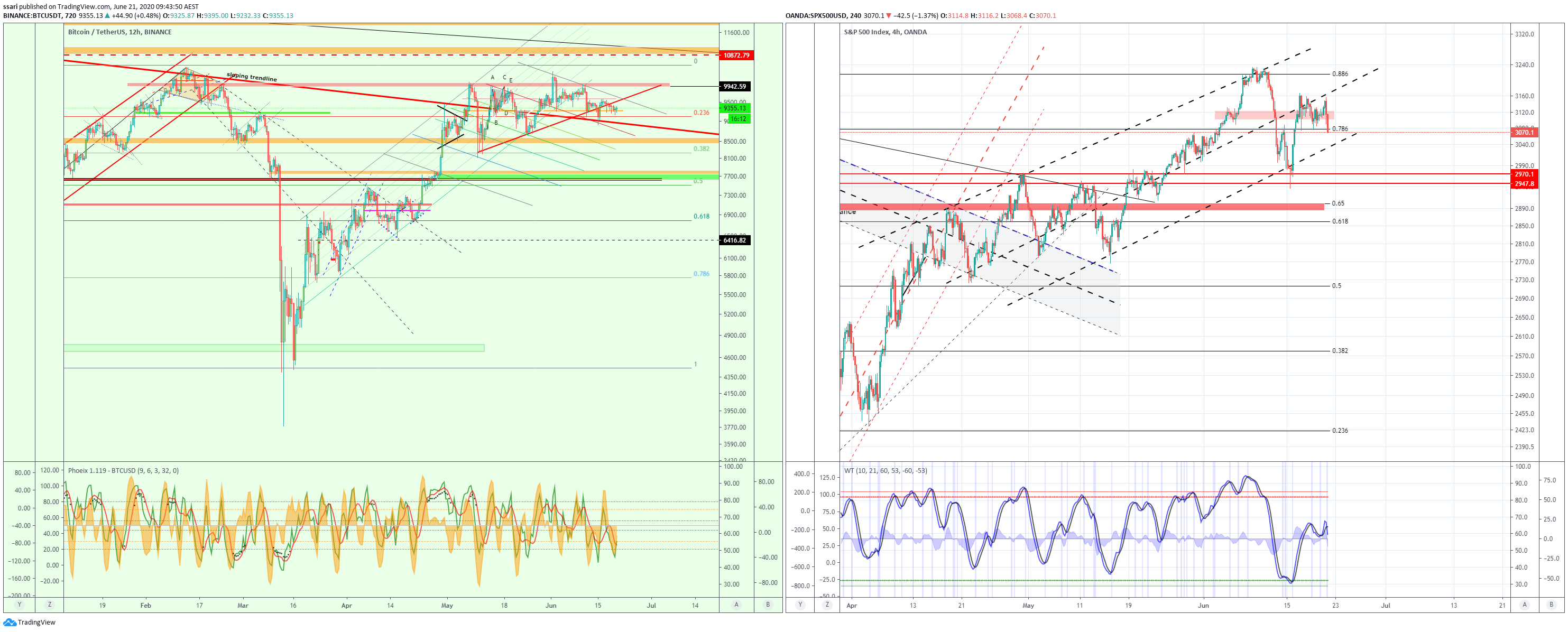Select the black 9942.59 price label
The height and width of the screenshot is (632, 1568).
click(735, 86)
